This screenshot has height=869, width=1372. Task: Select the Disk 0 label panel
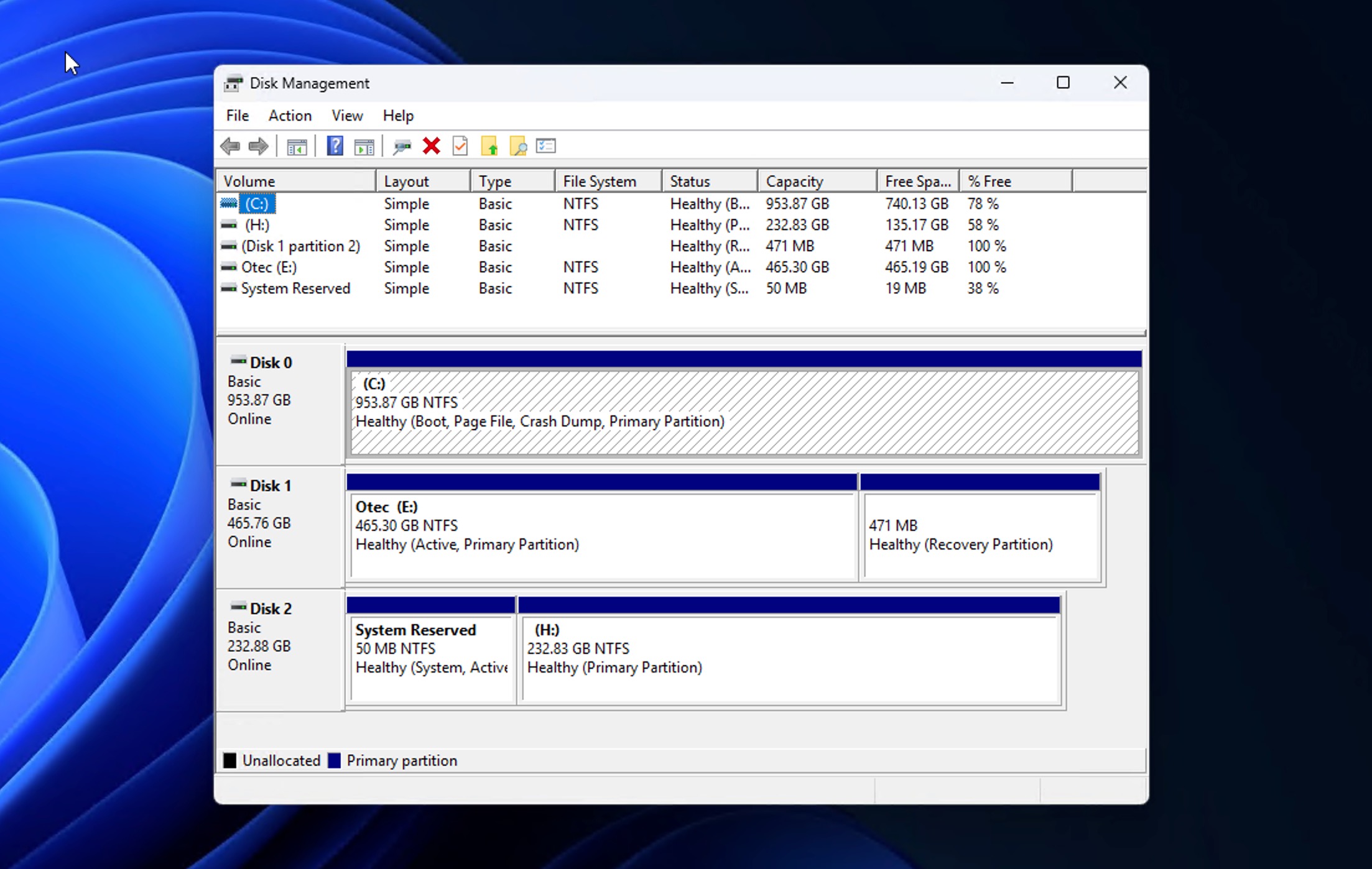(x=280, y=404)
